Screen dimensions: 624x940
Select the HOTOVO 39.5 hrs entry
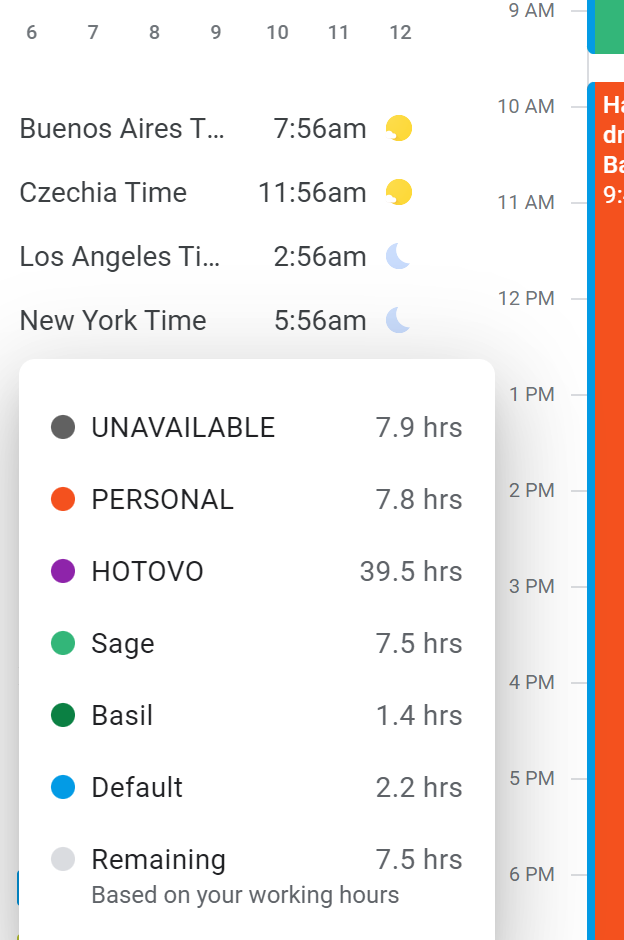point(256,572)
